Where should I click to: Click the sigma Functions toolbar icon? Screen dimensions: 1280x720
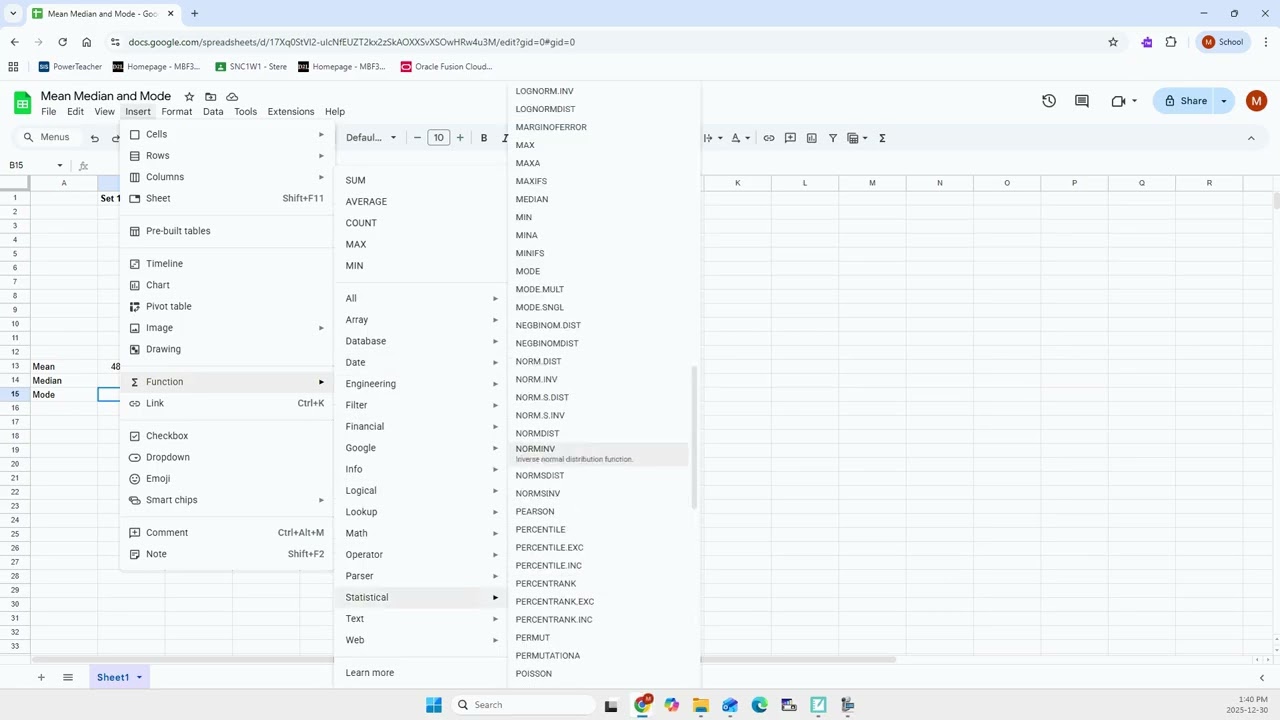[x=882, y=138]
